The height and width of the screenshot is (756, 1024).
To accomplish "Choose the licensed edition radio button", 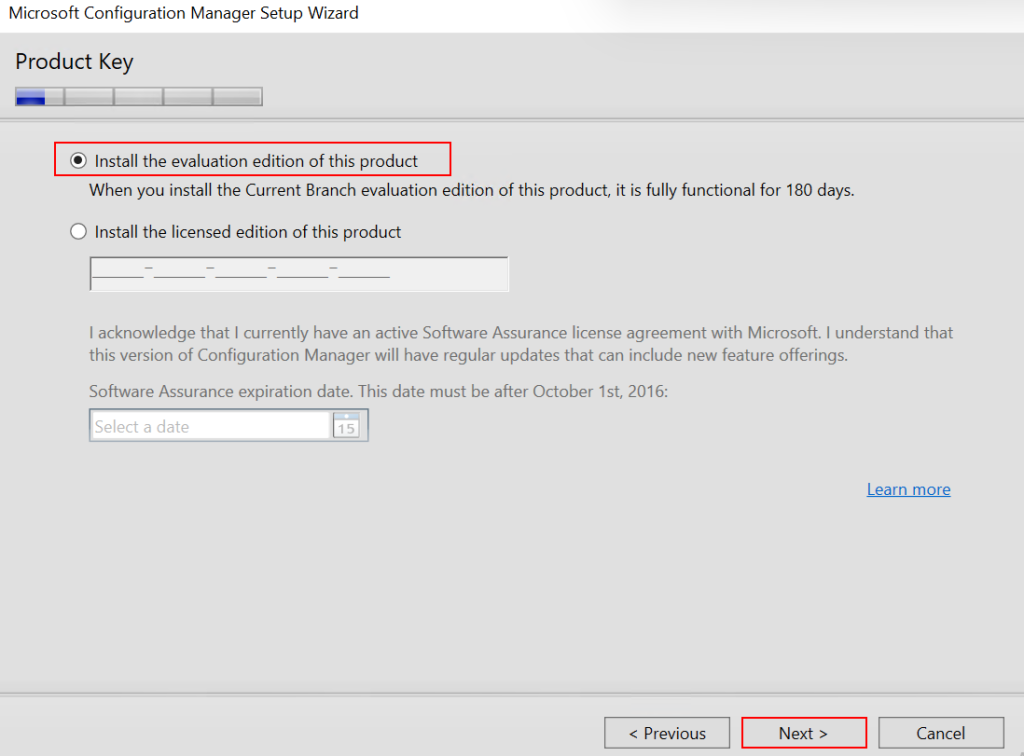I will (x=78, y=232).
